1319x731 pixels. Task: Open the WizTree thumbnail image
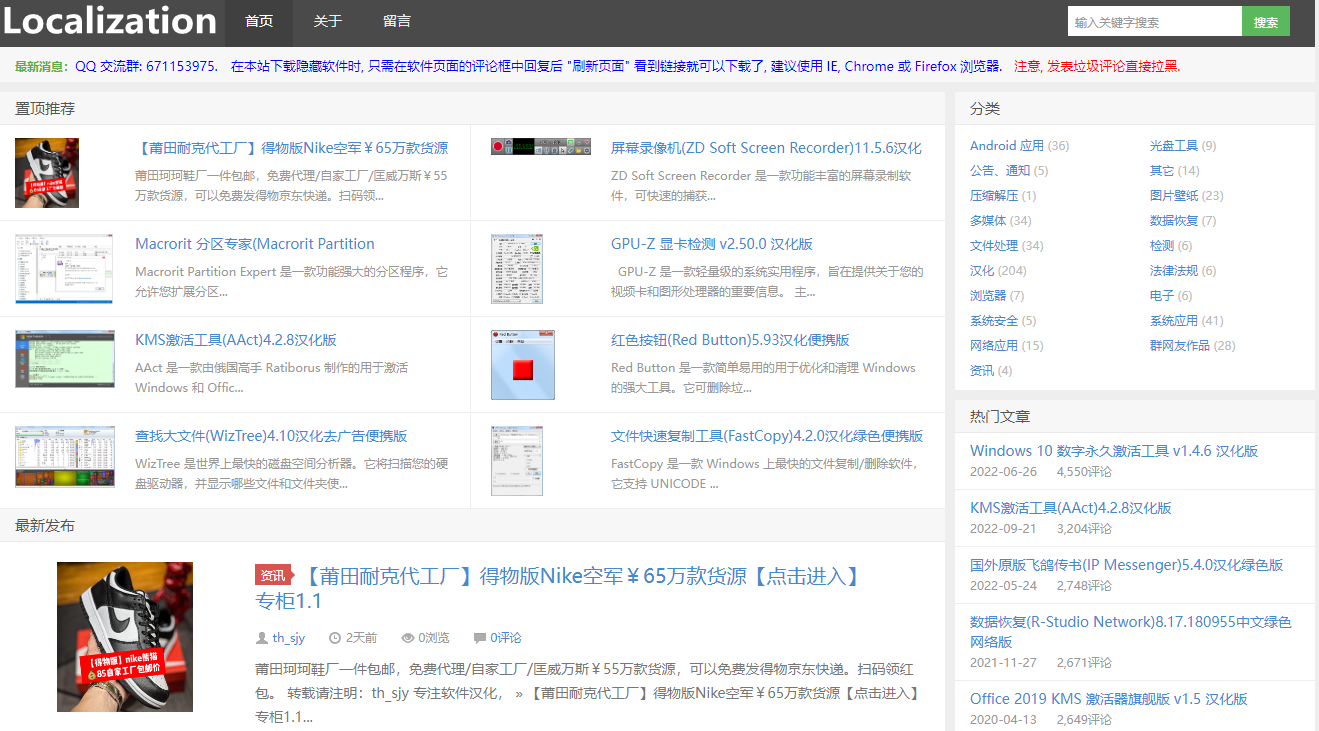point(65,456)
